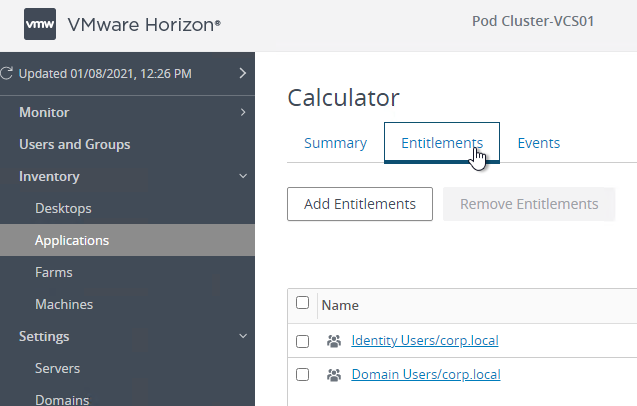Refresh the dashboard via the update icon

click(6, 74)
